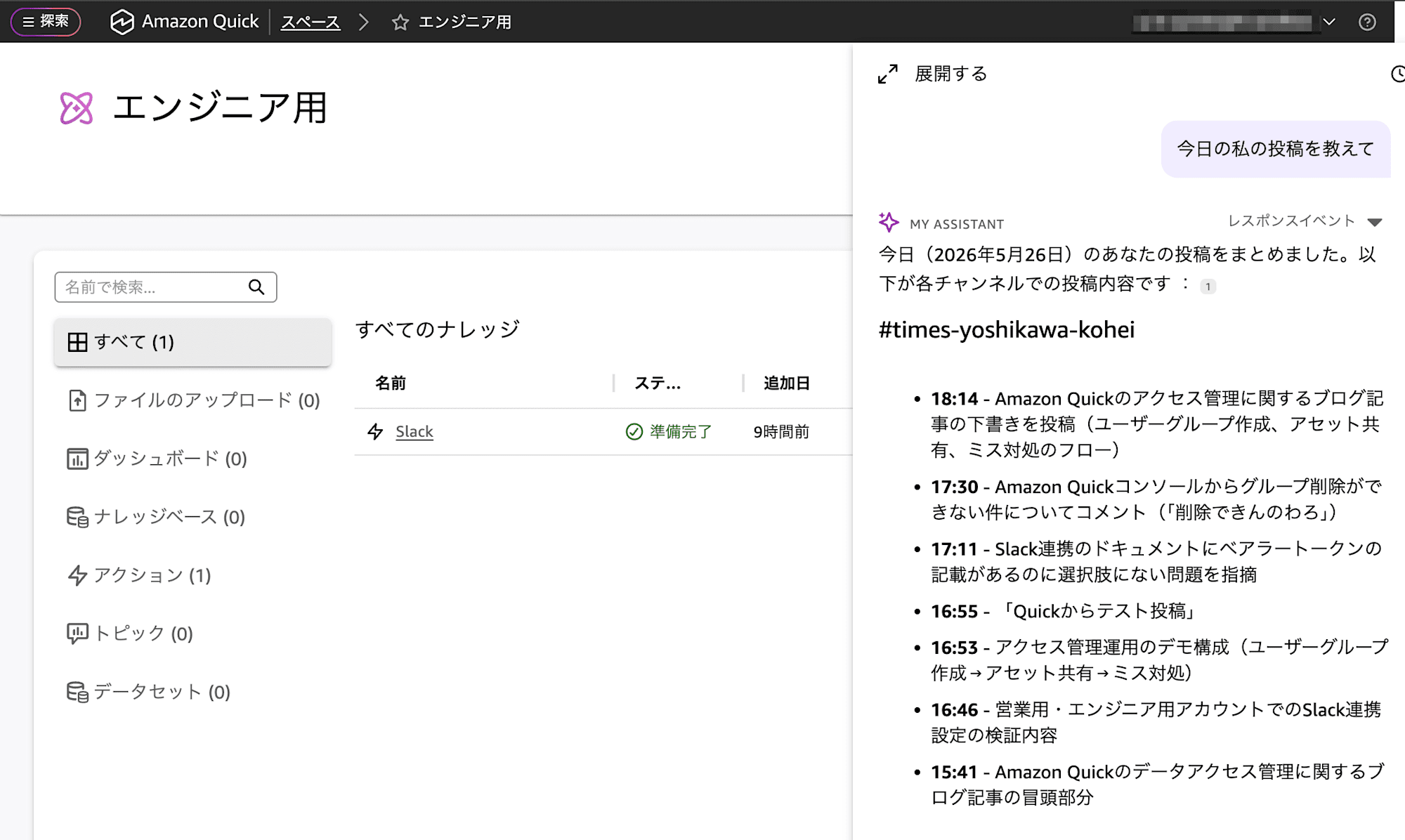Open the chat history clock icon
Screen dimensions: 1405x840
[1398, 74]
